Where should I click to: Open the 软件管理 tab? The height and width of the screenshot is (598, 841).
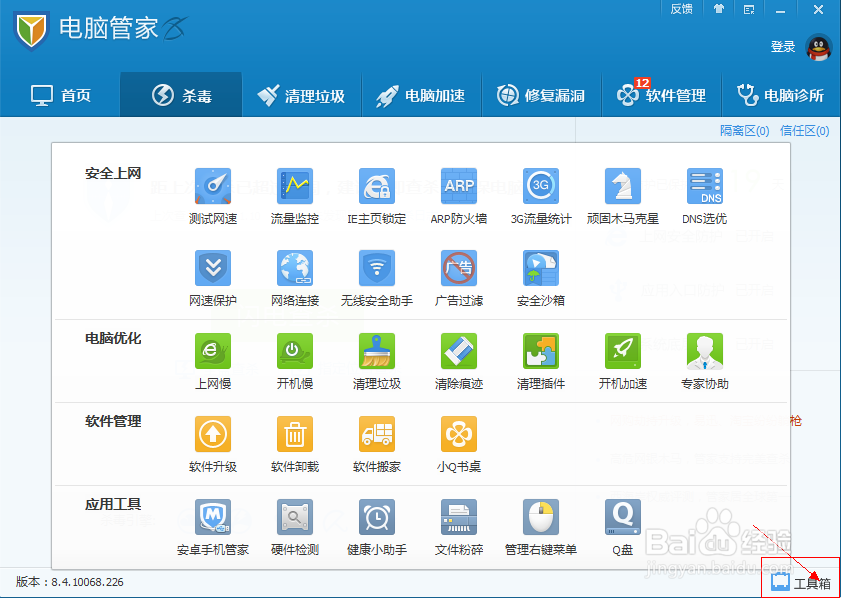click(661, 95)
